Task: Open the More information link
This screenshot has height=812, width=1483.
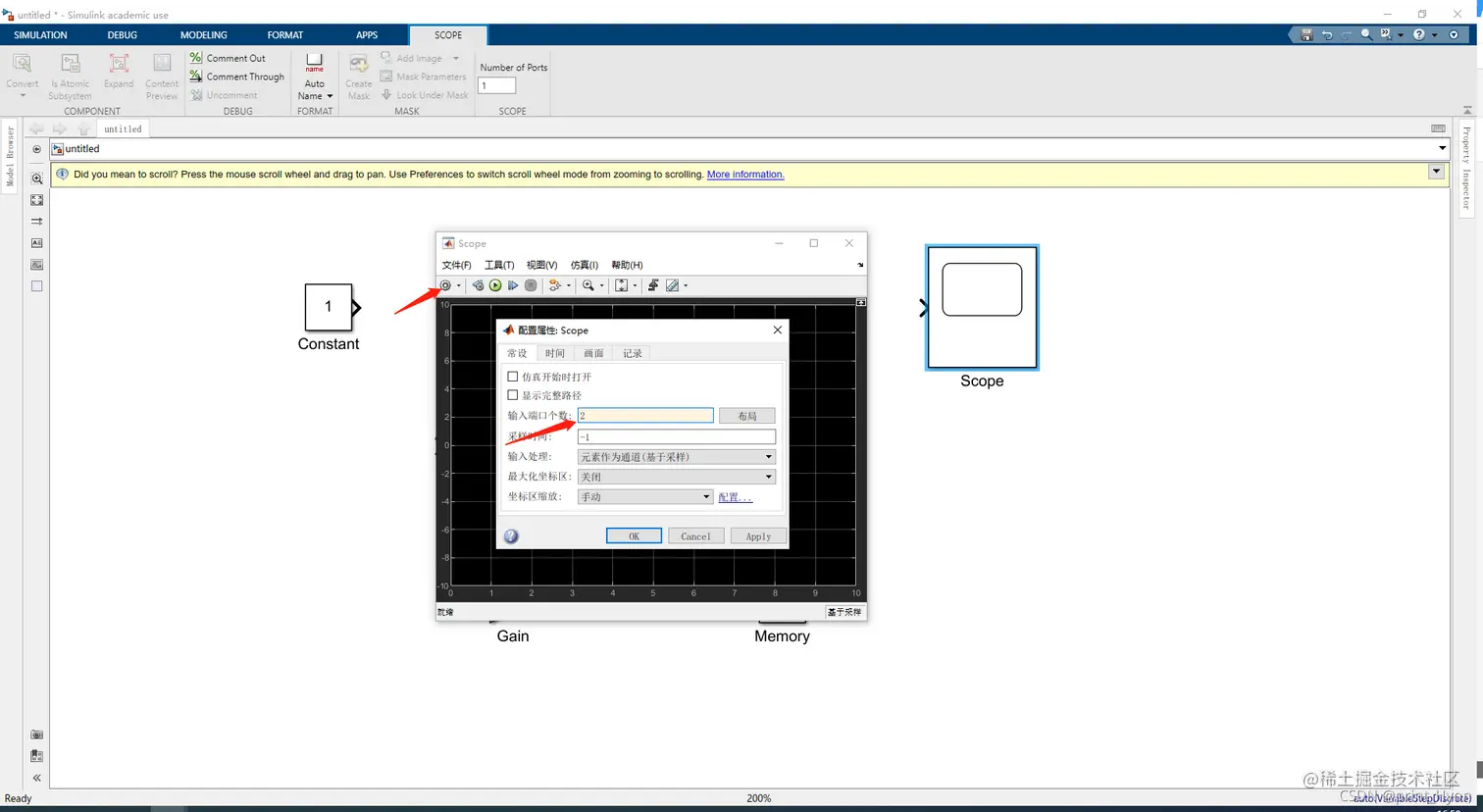Action: [x=745, y=175]
